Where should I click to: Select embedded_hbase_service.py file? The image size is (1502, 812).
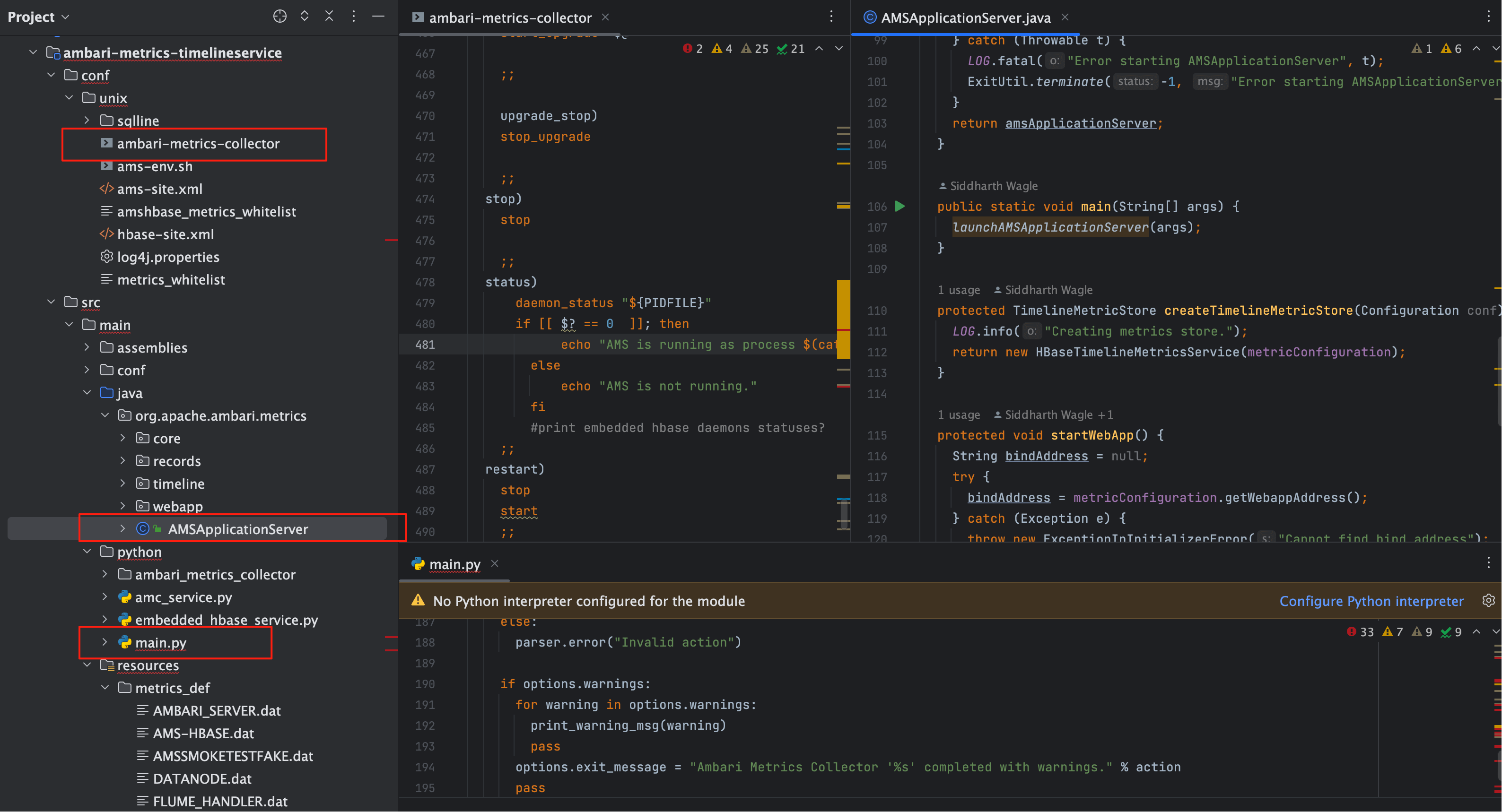(x=226, y=620)
